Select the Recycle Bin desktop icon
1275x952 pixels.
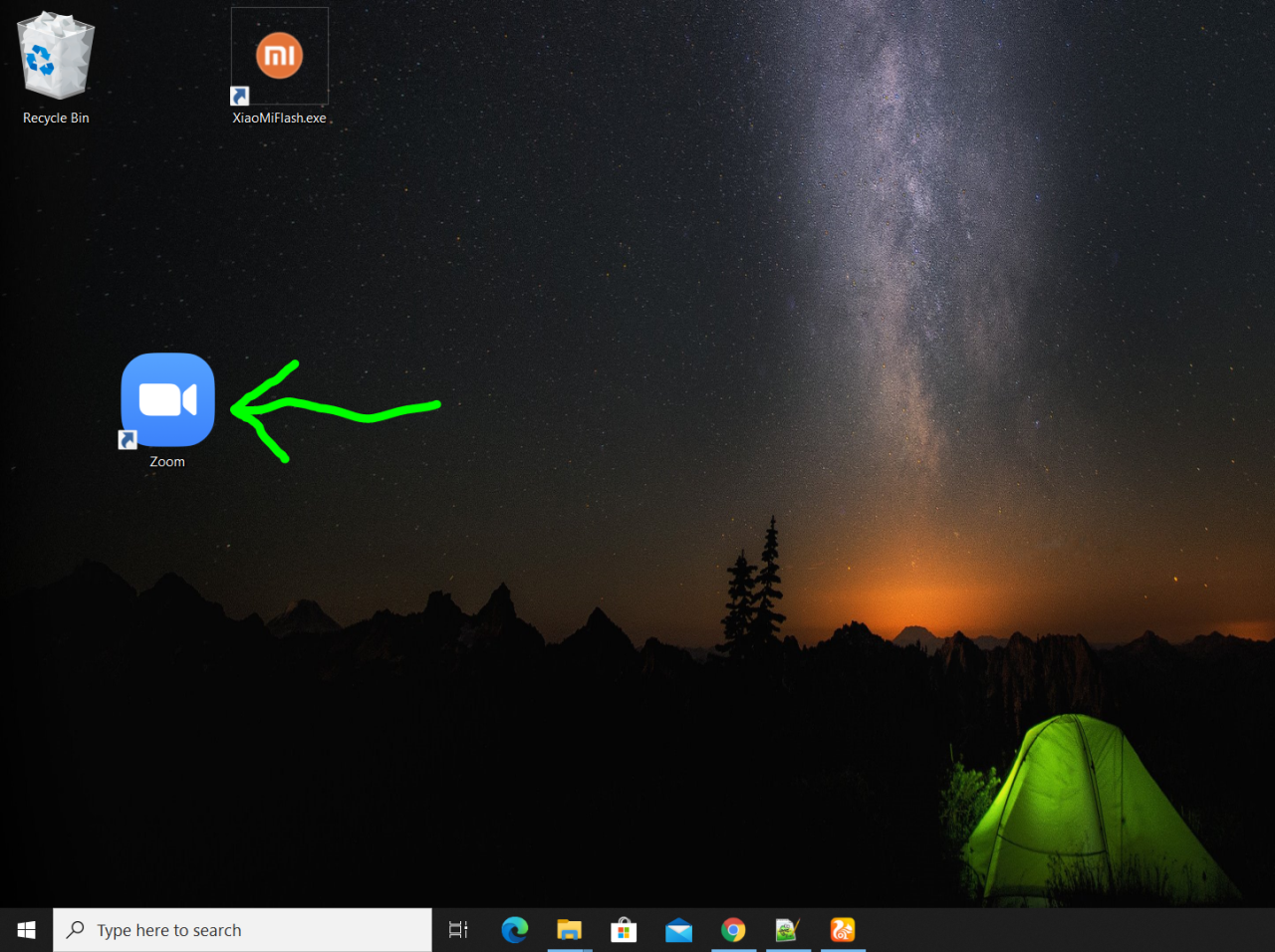click(x=56, y=56)
